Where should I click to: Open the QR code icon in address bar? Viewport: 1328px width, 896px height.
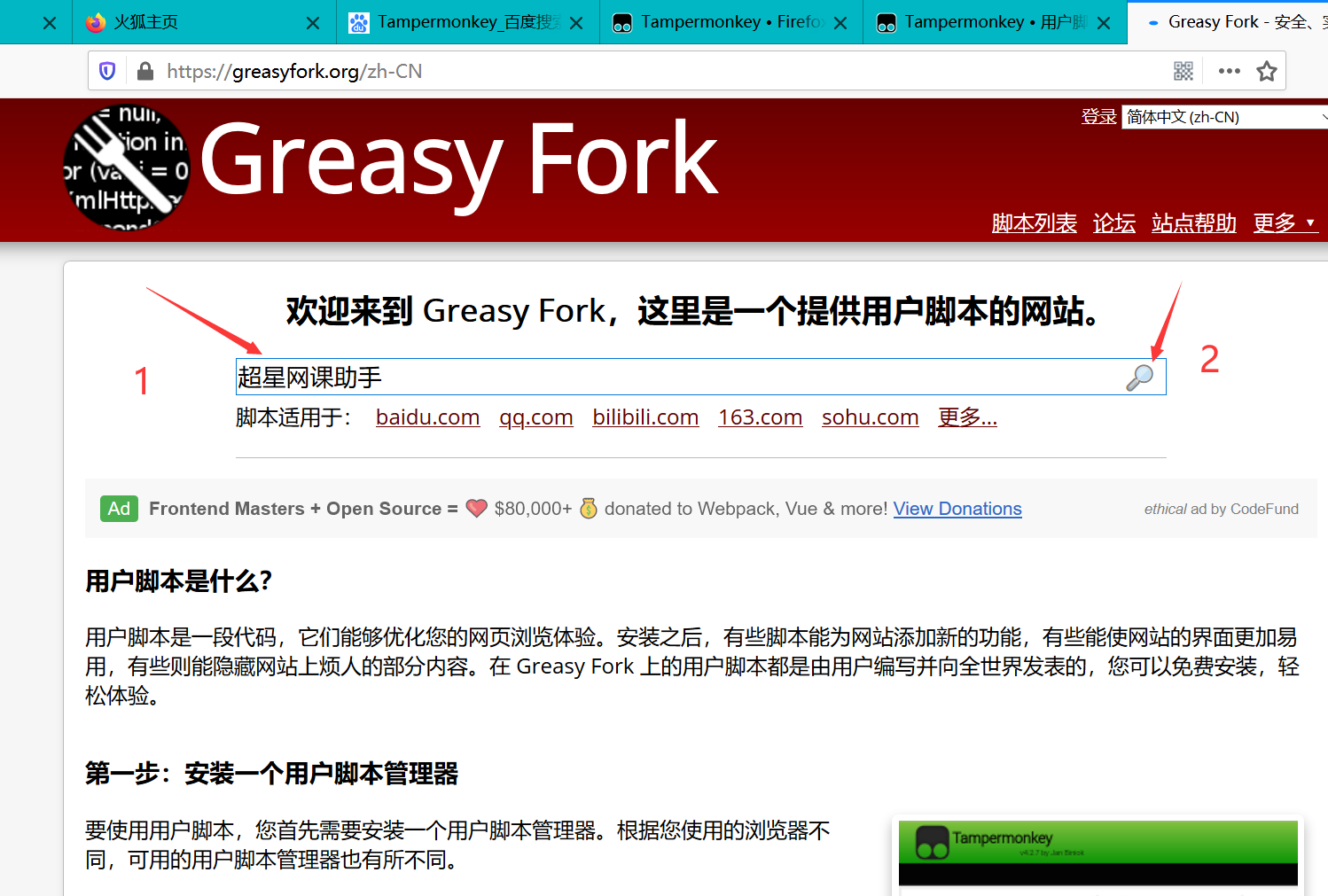[1183, 71]
